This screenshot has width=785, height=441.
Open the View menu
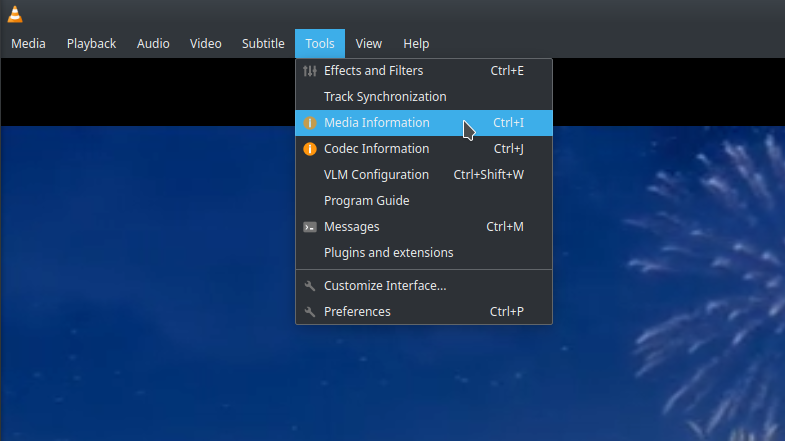369,44
